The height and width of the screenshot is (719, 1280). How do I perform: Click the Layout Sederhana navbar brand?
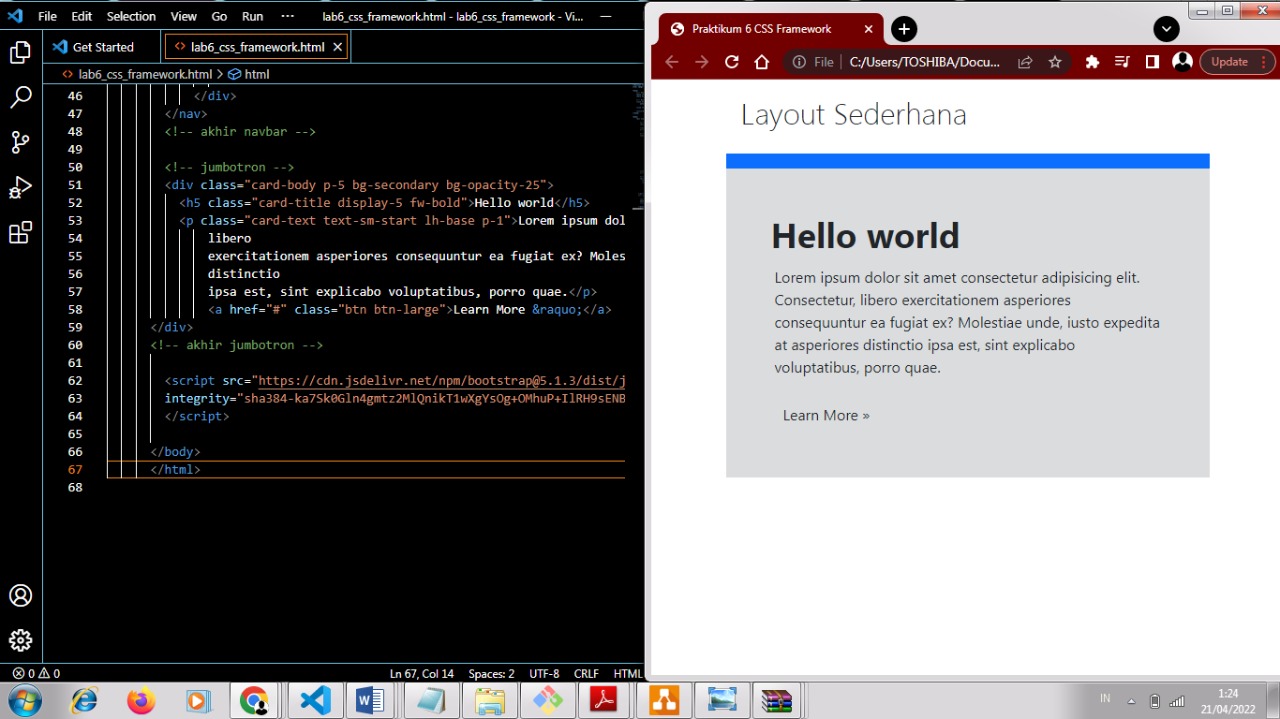[854, 115]
